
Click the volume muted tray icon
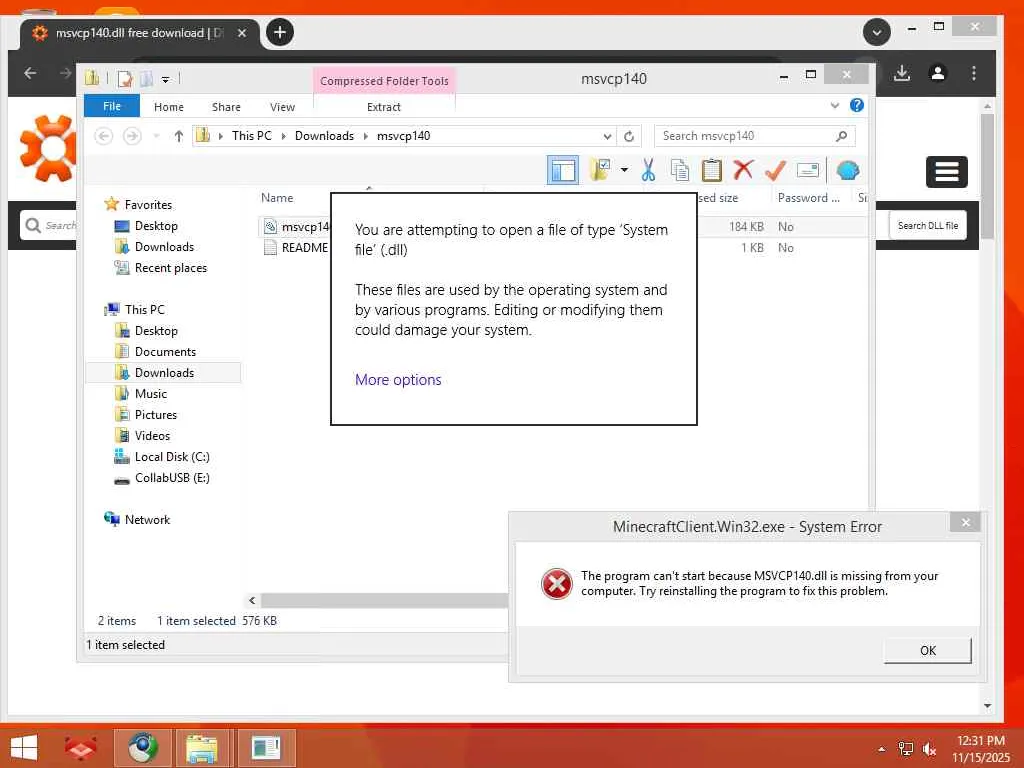(x=929, y=749)
